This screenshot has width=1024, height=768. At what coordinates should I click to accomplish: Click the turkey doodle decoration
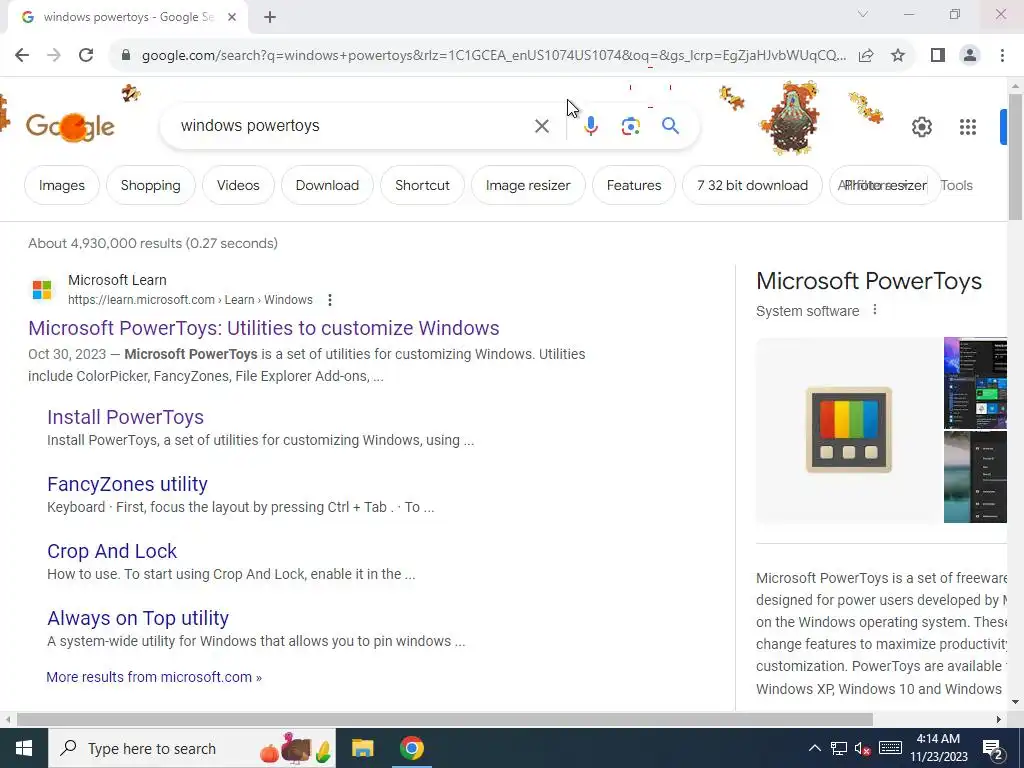tap(790, 116)
